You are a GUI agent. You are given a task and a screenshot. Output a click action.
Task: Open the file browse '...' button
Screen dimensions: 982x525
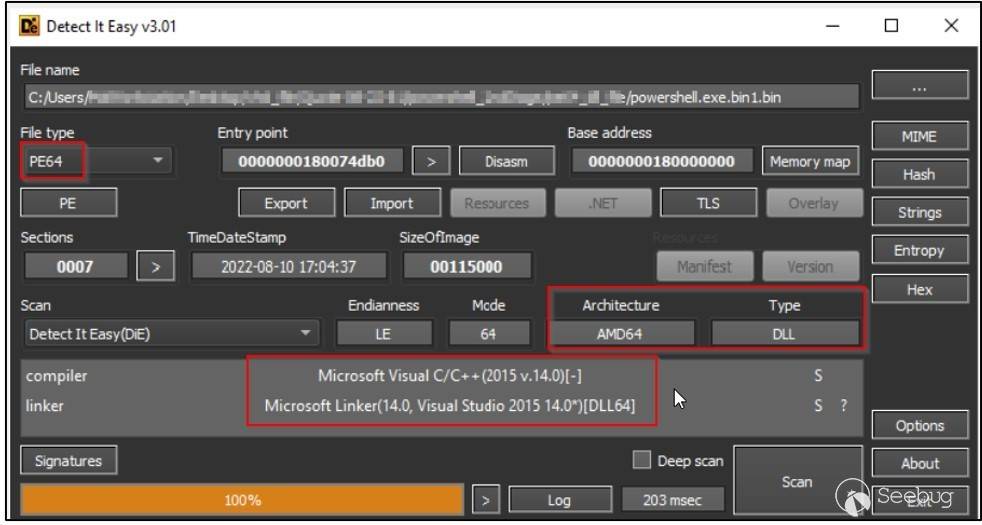point(919,85)
